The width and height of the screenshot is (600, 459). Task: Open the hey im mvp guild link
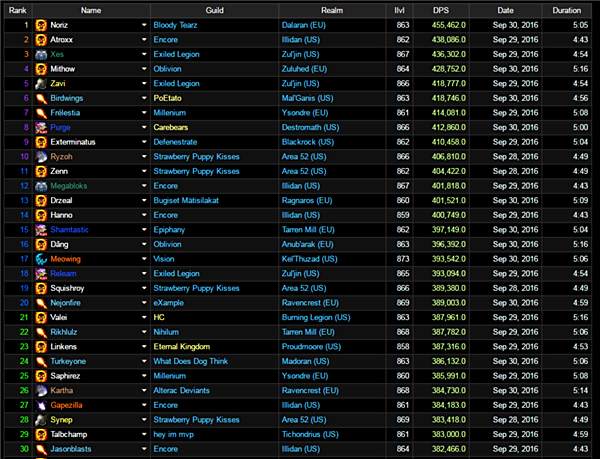(x=173, y=435)
